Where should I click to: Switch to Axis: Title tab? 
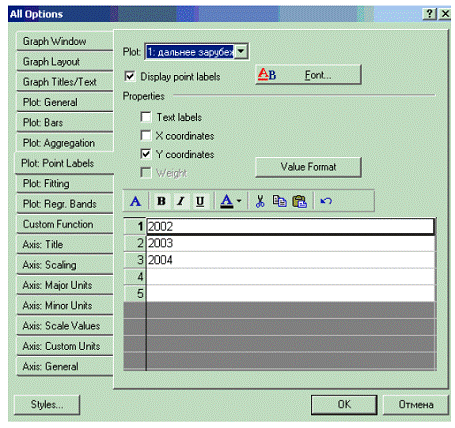[x=65, y=244]
